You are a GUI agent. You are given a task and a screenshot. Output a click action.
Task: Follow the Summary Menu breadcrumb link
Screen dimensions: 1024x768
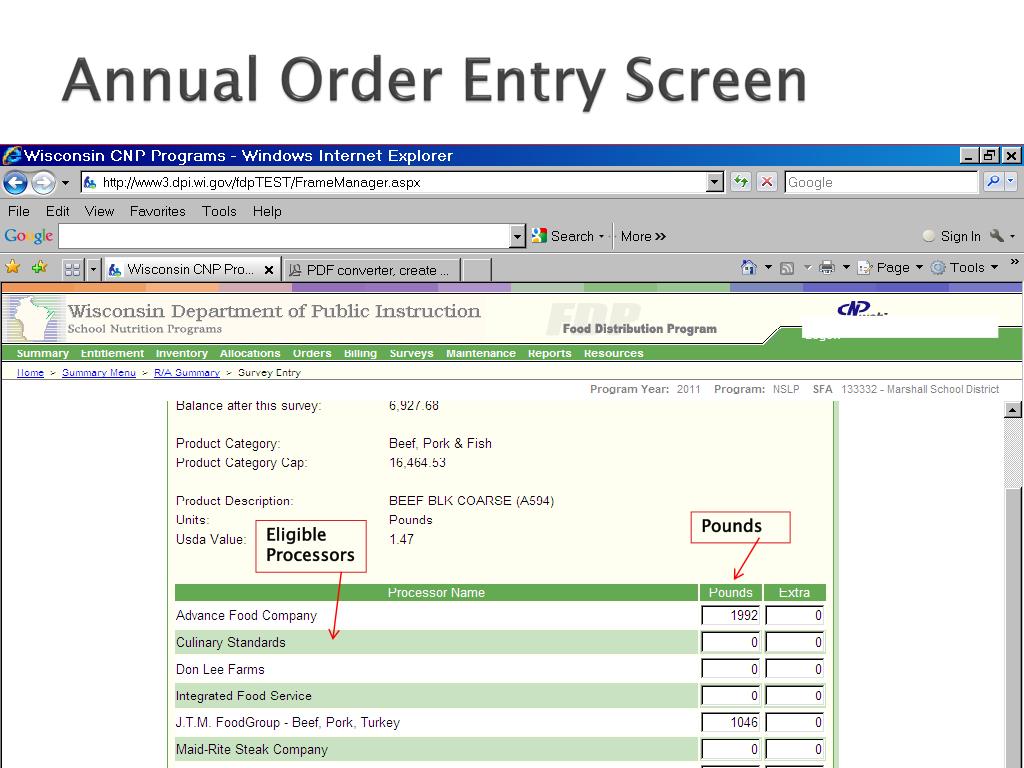[99, 373]
